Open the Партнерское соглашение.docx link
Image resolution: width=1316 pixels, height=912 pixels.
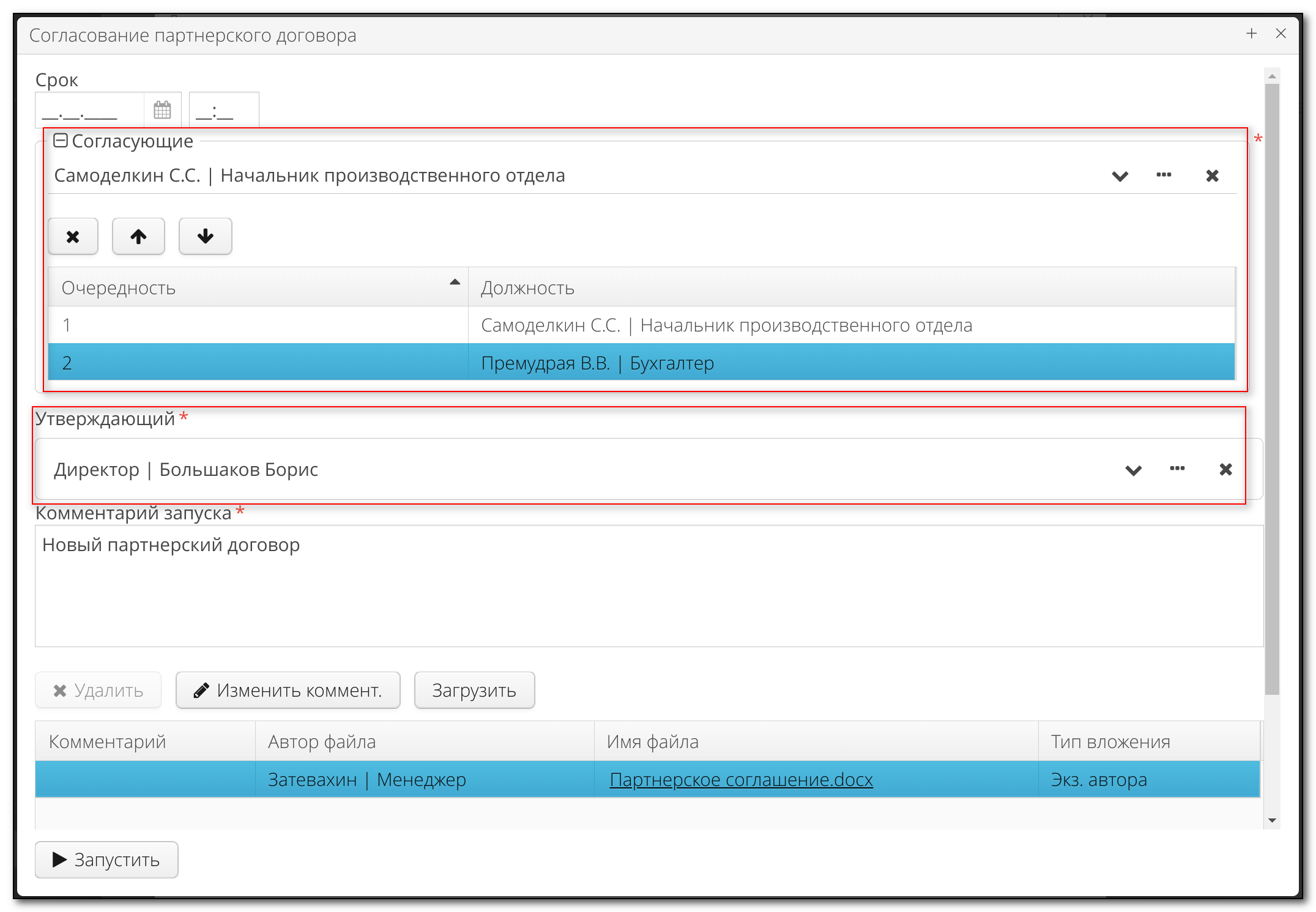tap(741, 780)
